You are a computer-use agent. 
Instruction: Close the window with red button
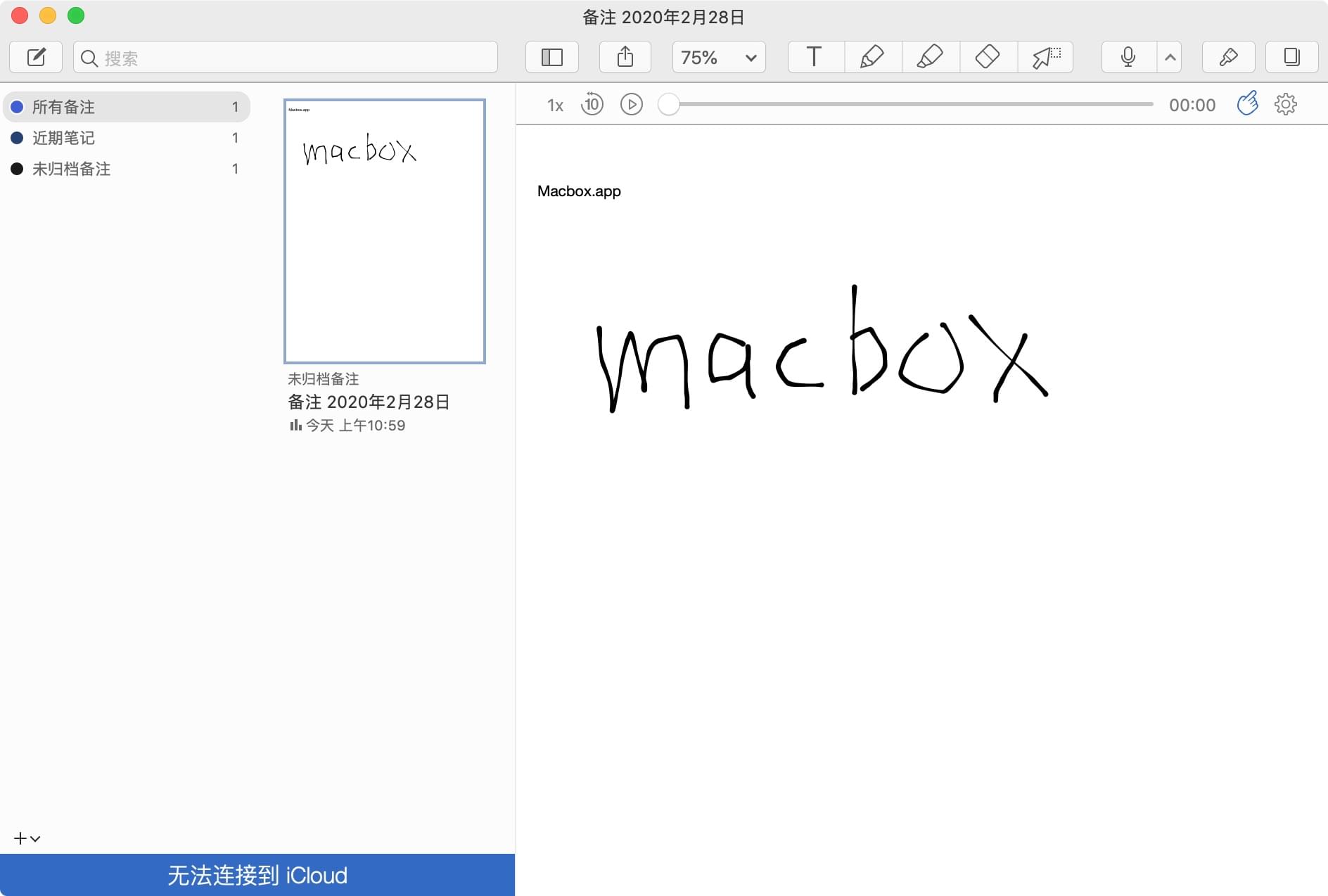point(20,15)
